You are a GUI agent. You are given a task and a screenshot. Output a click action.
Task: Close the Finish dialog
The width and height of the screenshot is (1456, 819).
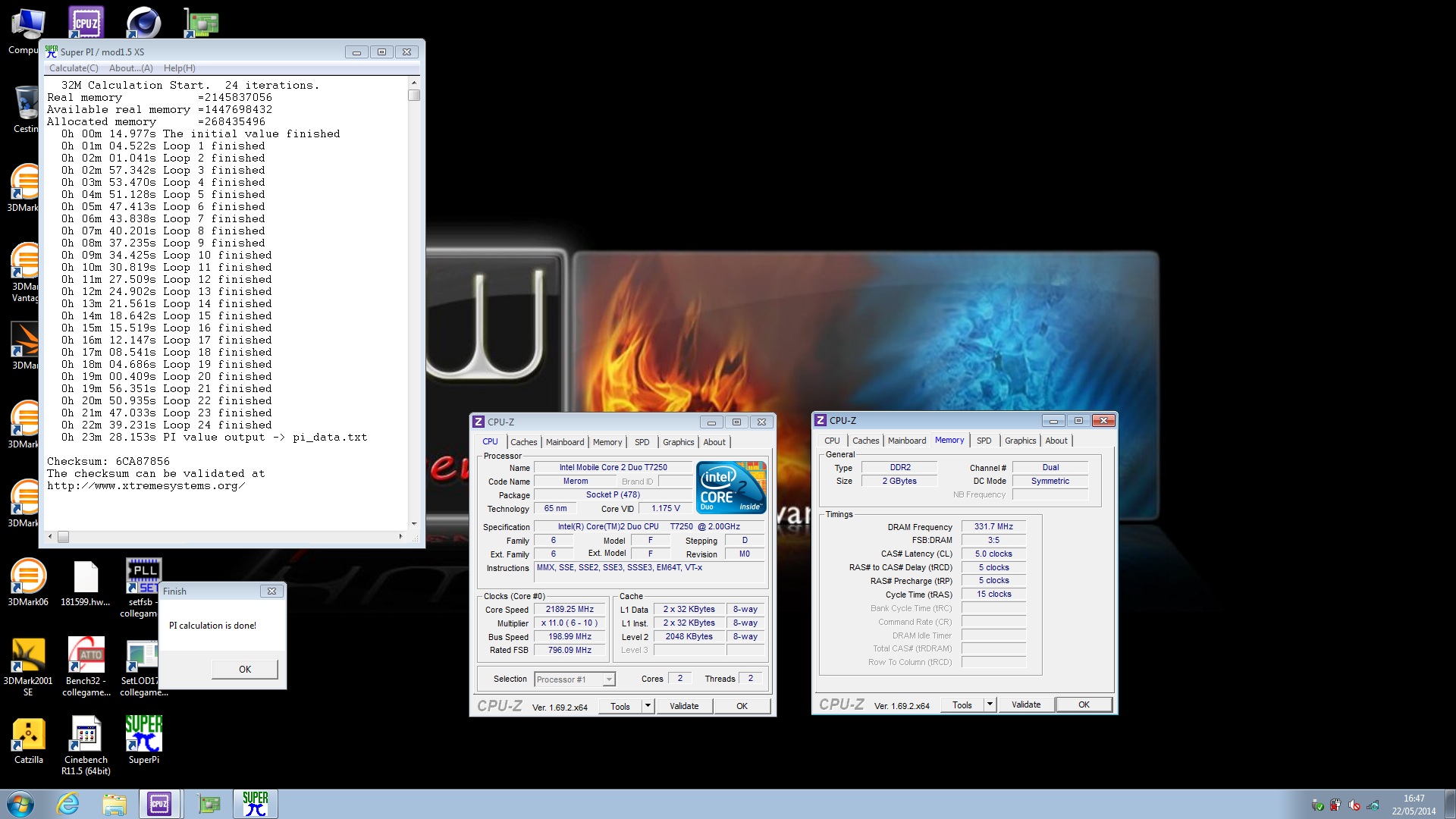click(x=271, y=591)
